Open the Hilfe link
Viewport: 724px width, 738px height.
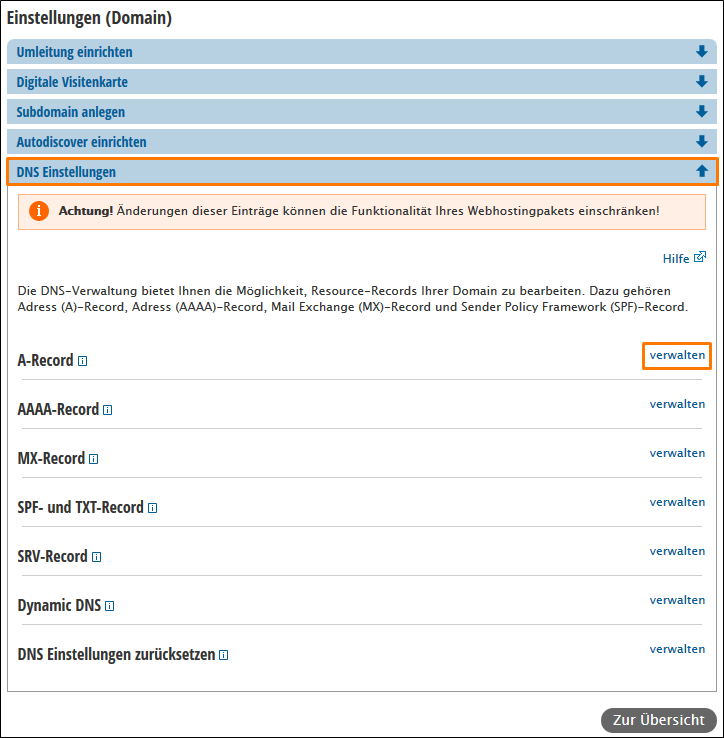point(676,258)
